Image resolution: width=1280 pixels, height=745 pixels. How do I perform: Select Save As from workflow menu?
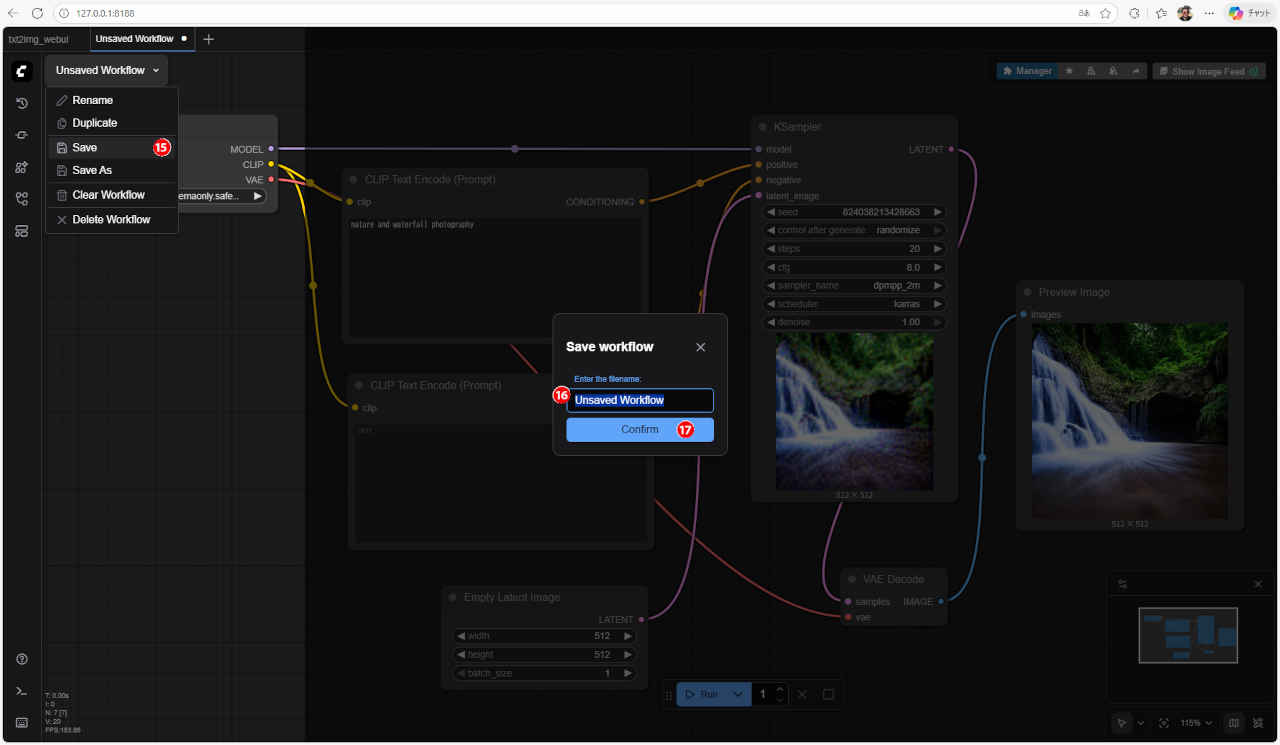point(92,170)
